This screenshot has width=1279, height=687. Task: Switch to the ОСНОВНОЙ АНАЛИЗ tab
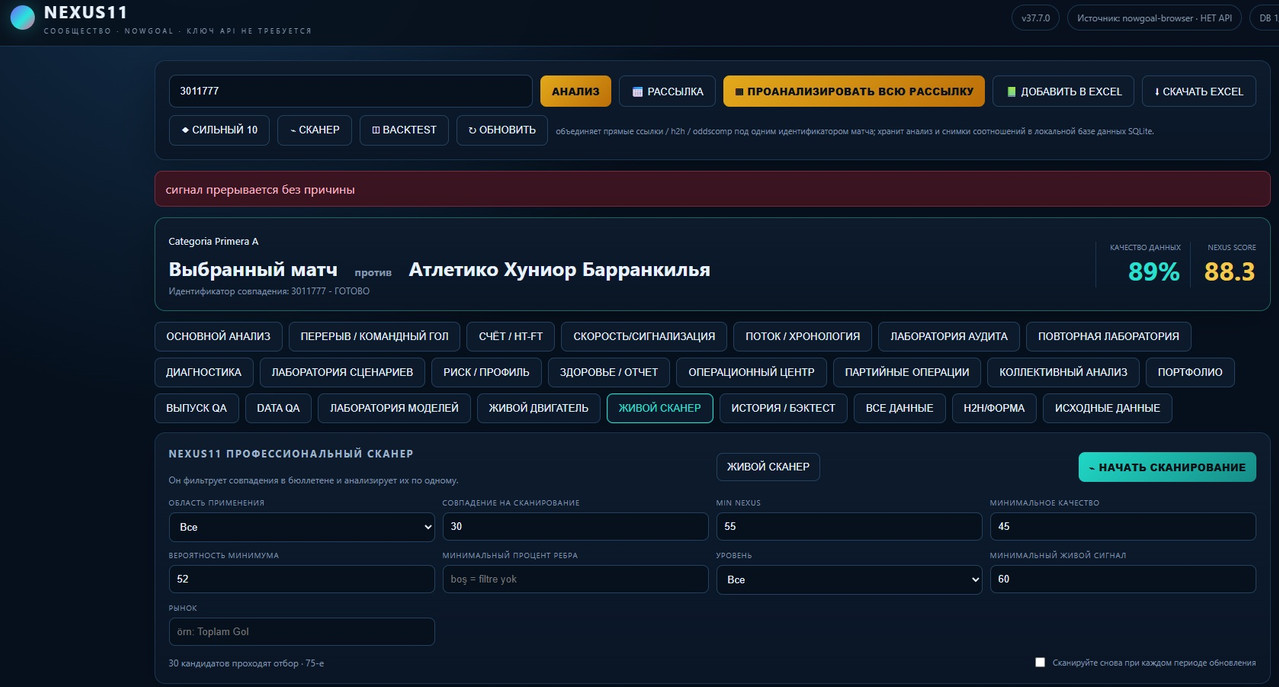pyautogui.click(x=219, y=337)
